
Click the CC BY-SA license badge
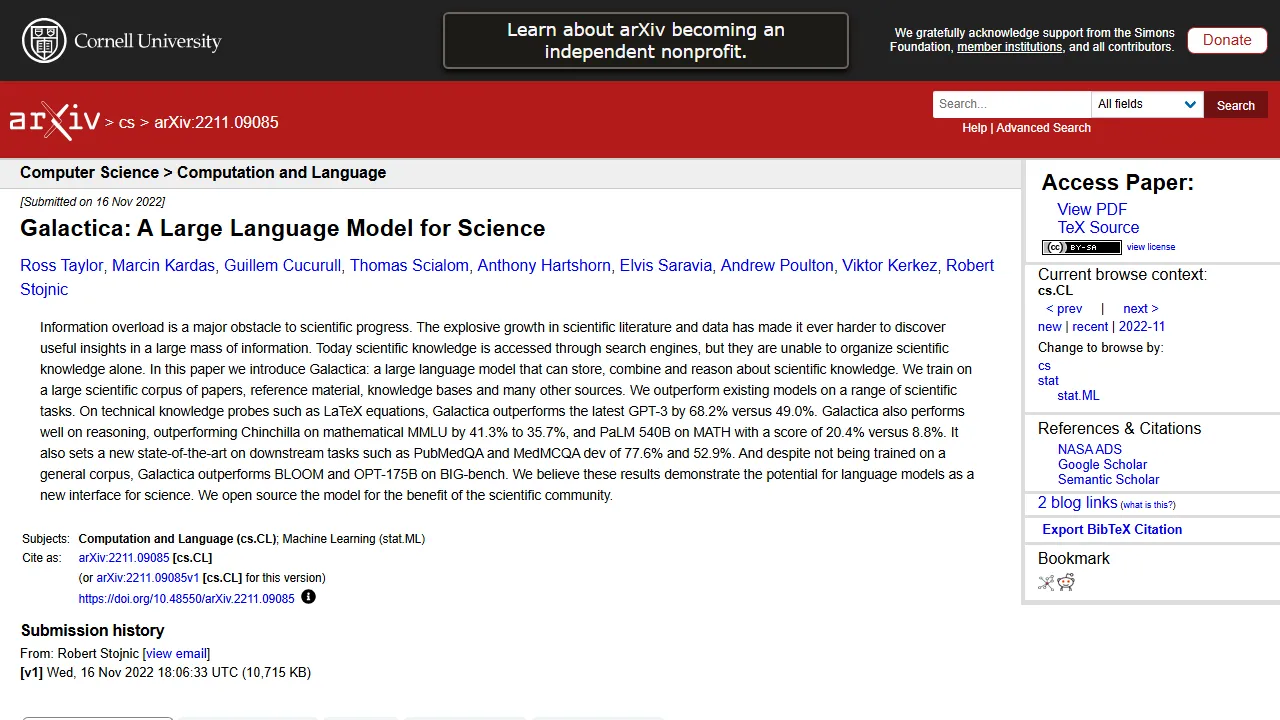(1081, 247)
